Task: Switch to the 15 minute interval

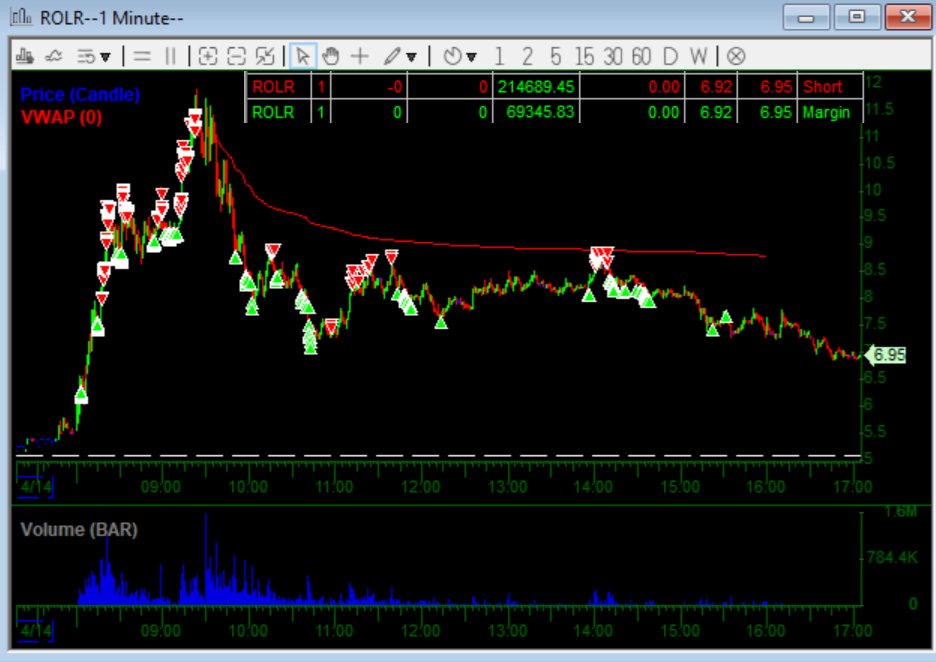Action: tap(584, 57)
